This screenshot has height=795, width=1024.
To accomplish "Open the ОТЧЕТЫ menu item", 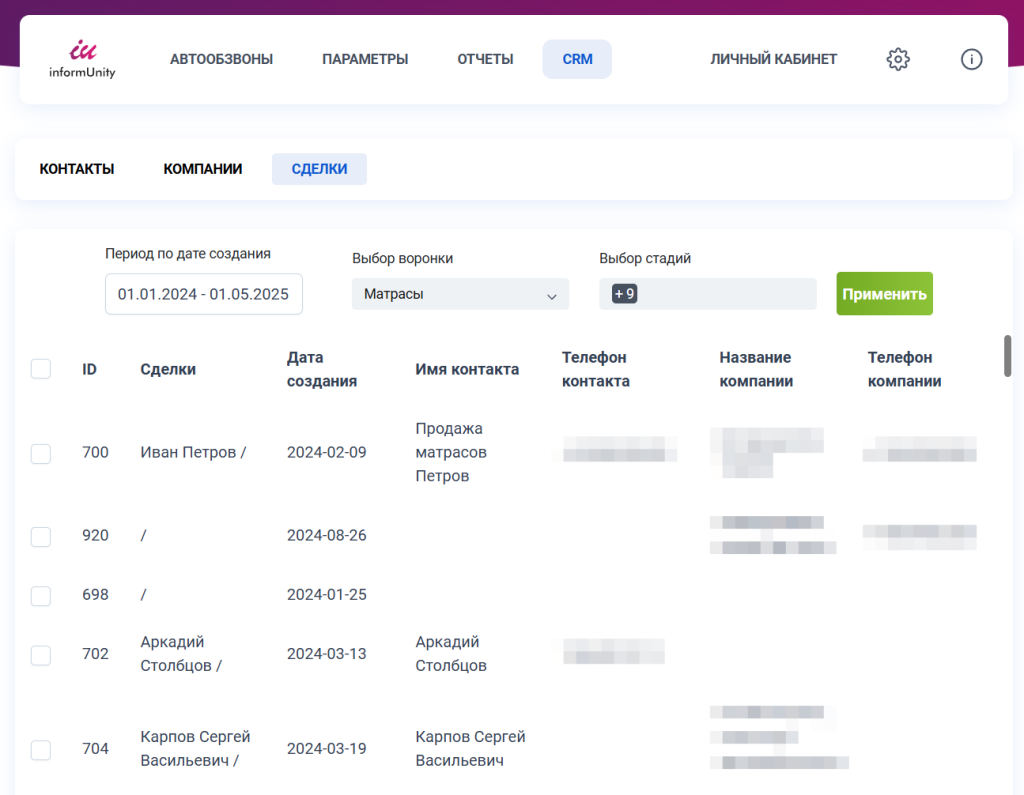I will click(485, 59).
